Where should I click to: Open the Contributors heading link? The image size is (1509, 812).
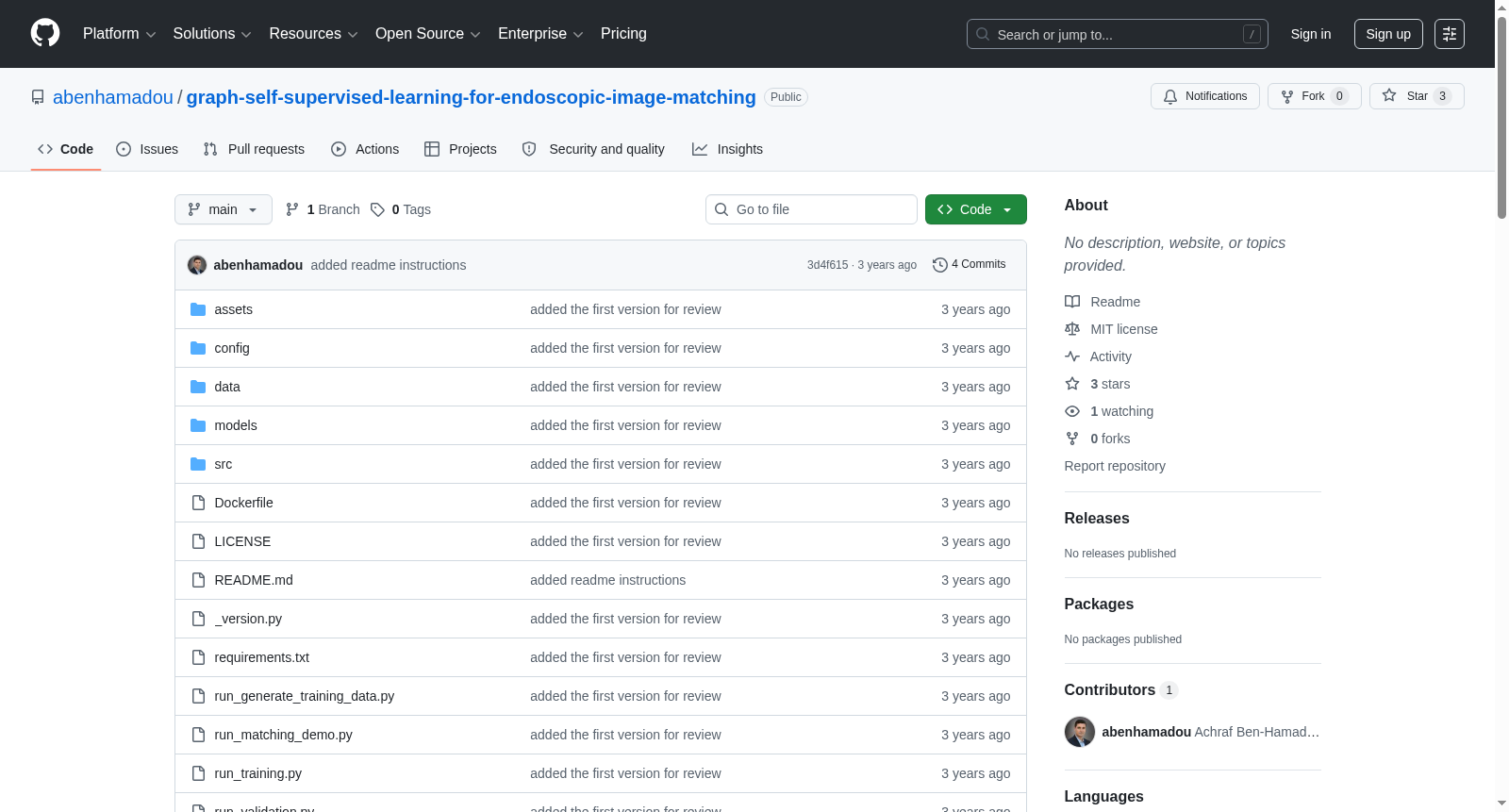[x=1120, y=690]
